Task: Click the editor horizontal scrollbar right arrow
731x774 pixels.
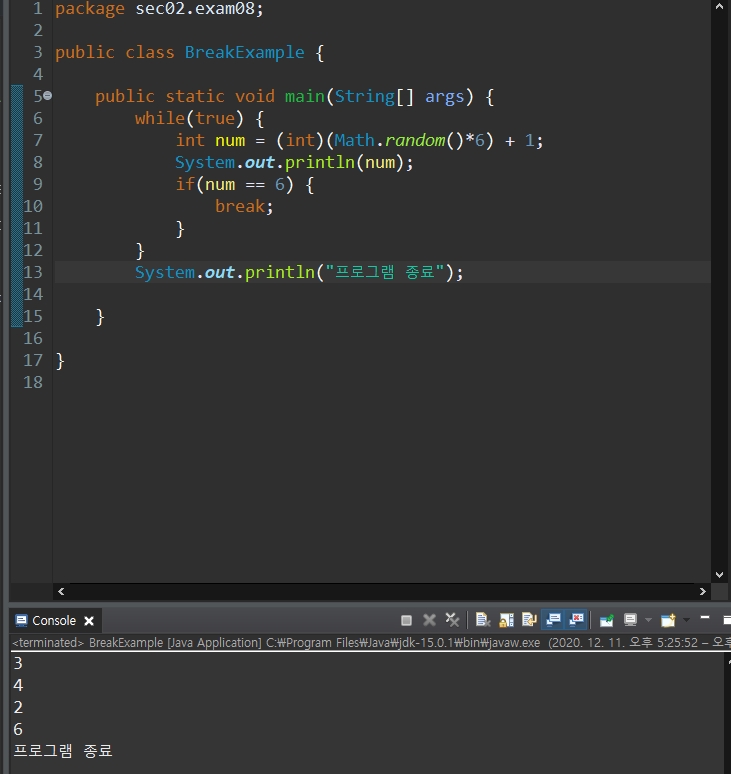Action: click(x=702, y=591)
